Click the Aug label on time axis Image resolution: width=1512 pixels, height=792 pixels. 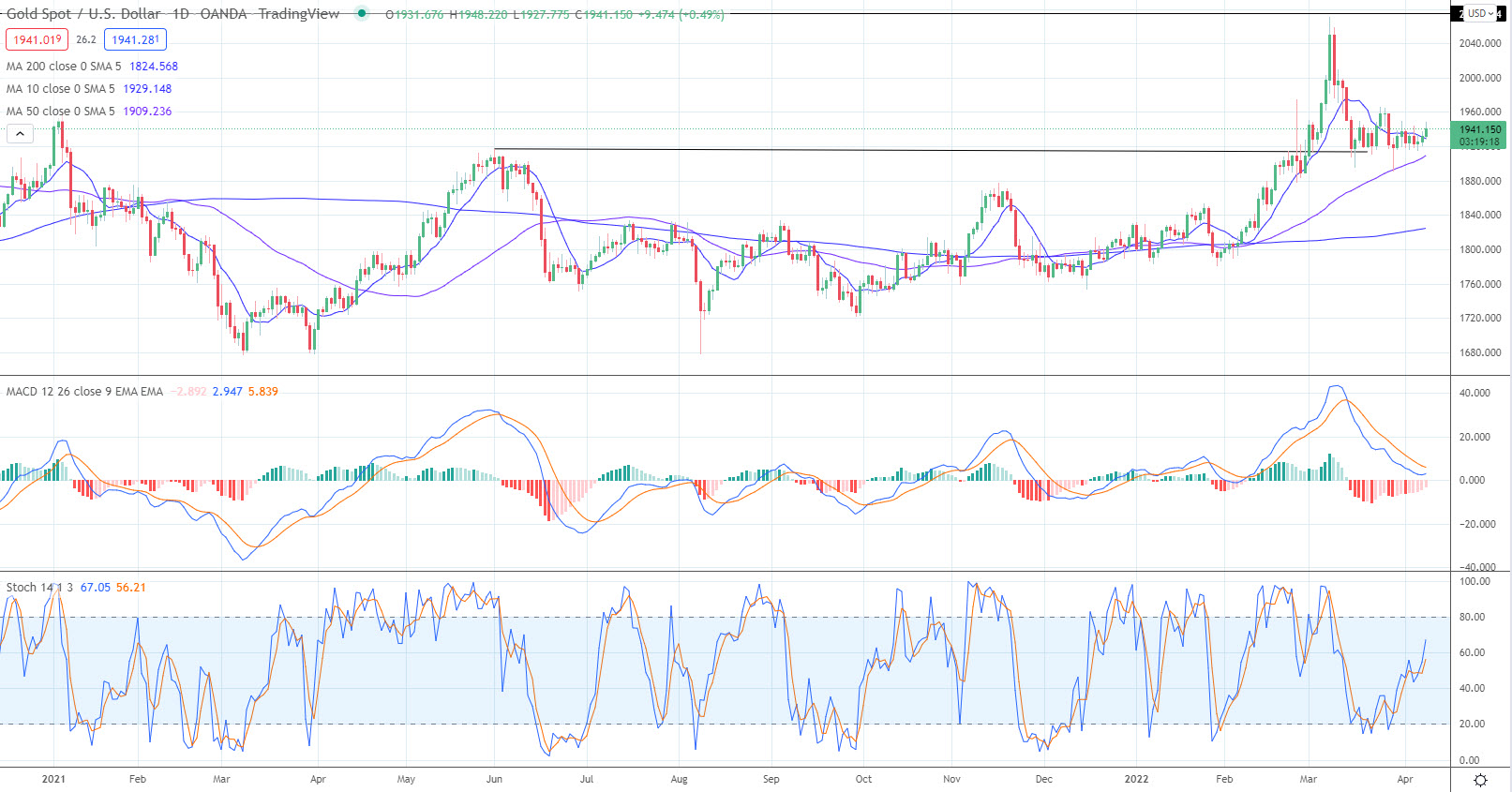[680, 779]
